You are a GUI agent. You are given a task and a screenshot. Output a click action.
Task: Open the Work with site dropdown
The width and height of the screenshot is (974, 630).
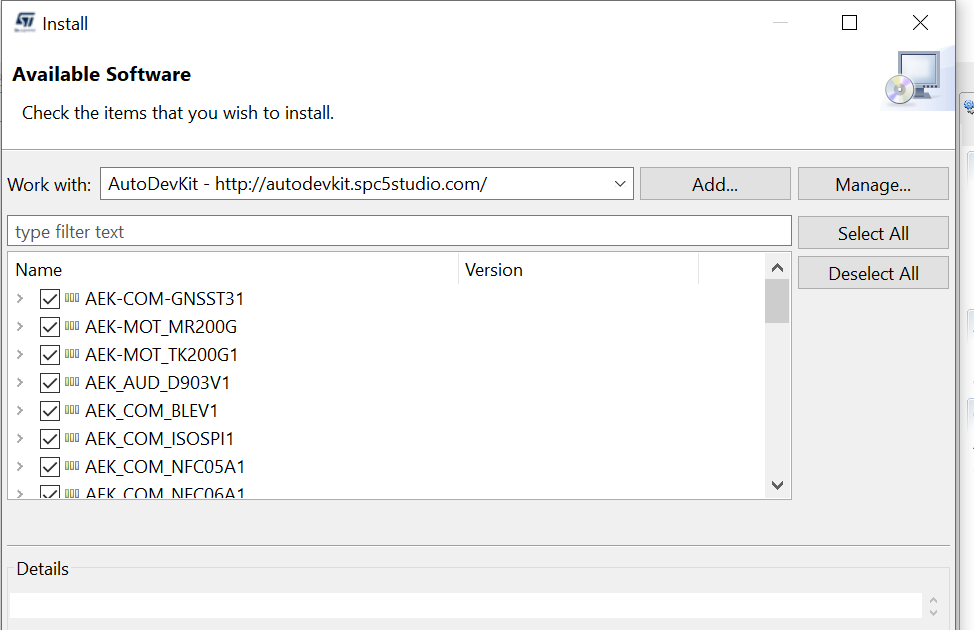coord(620,184)
